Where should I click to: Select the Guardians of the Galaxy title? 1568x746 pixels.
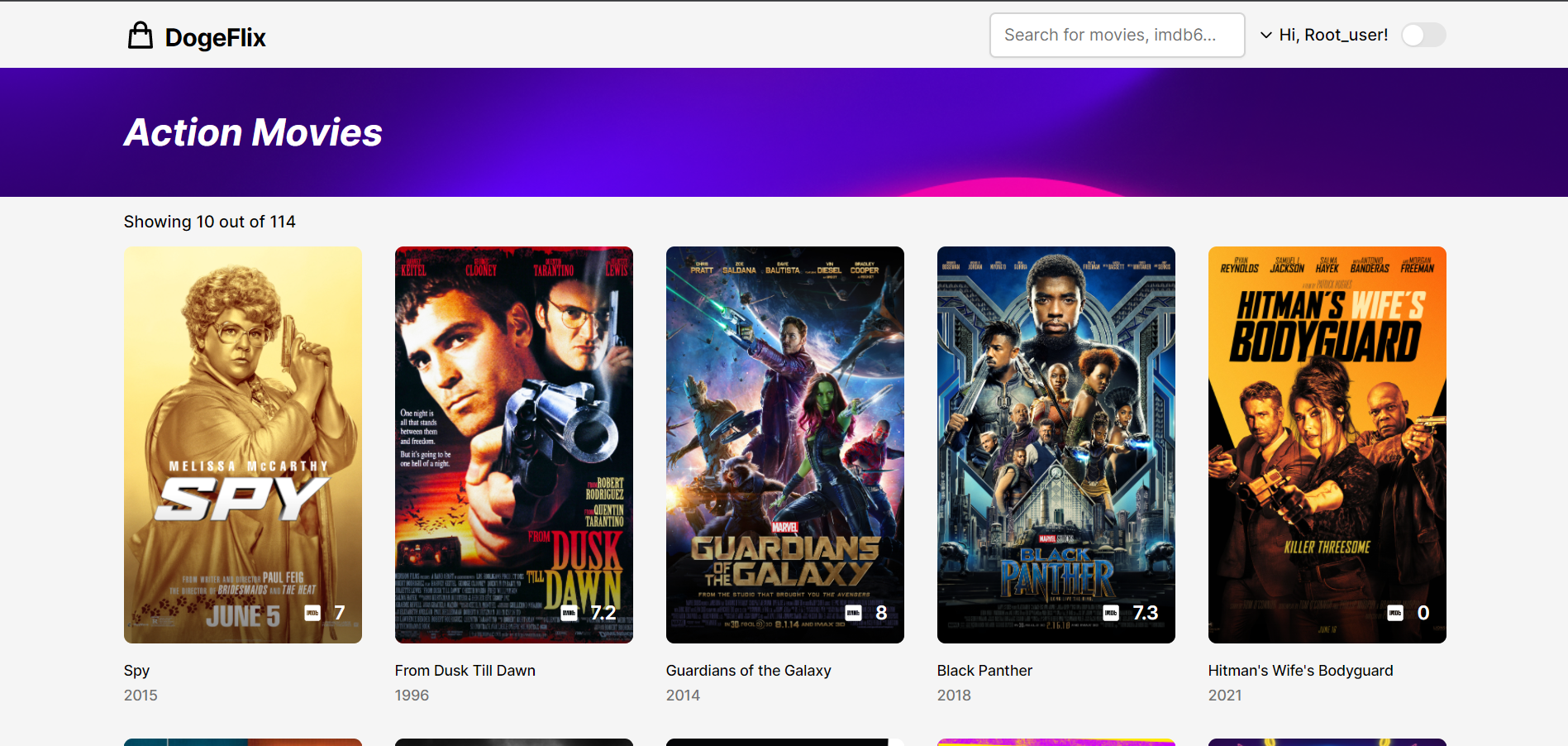tap(748, 671)
